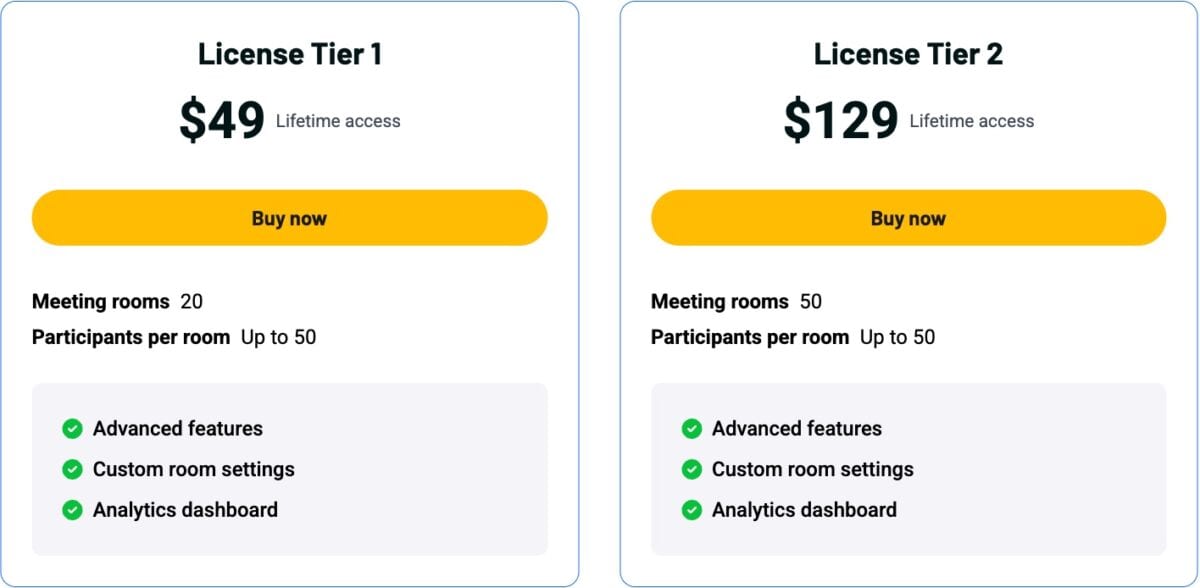Click the $129 price text
The height and width of the screenshot is (588, 1200).
(840, 120)
